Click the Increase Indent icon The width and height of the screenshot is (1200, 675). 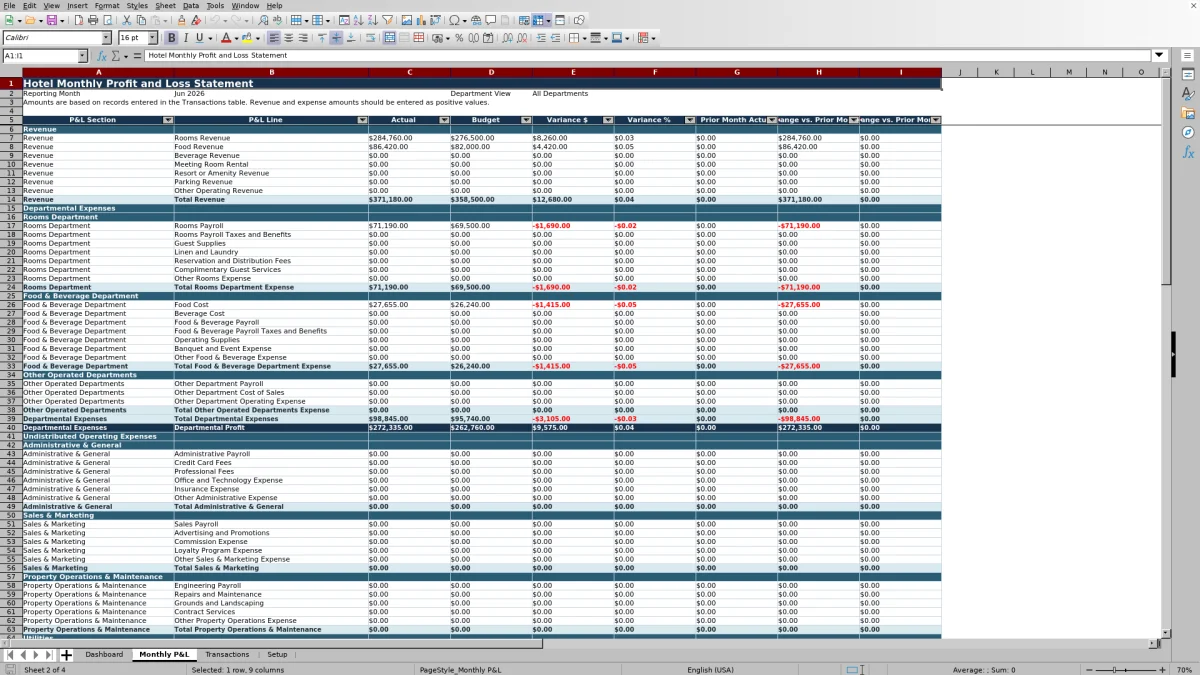[x=541, y=38]
